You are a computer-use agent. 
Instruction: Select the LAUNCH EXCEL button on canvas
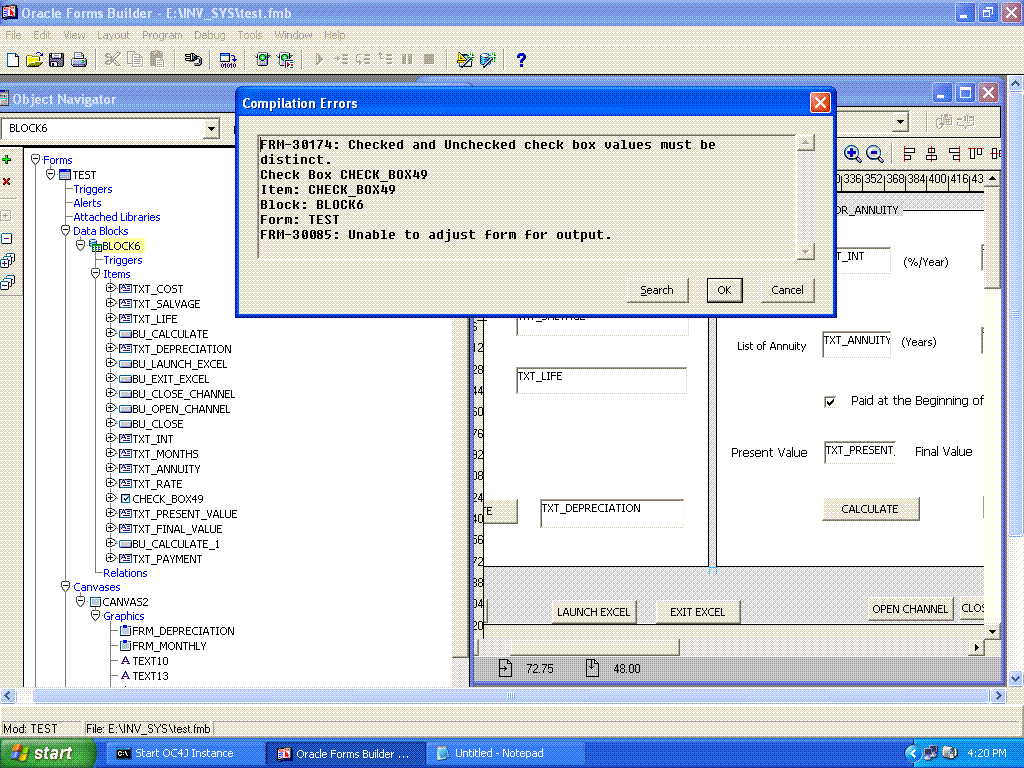pos(594,612)
